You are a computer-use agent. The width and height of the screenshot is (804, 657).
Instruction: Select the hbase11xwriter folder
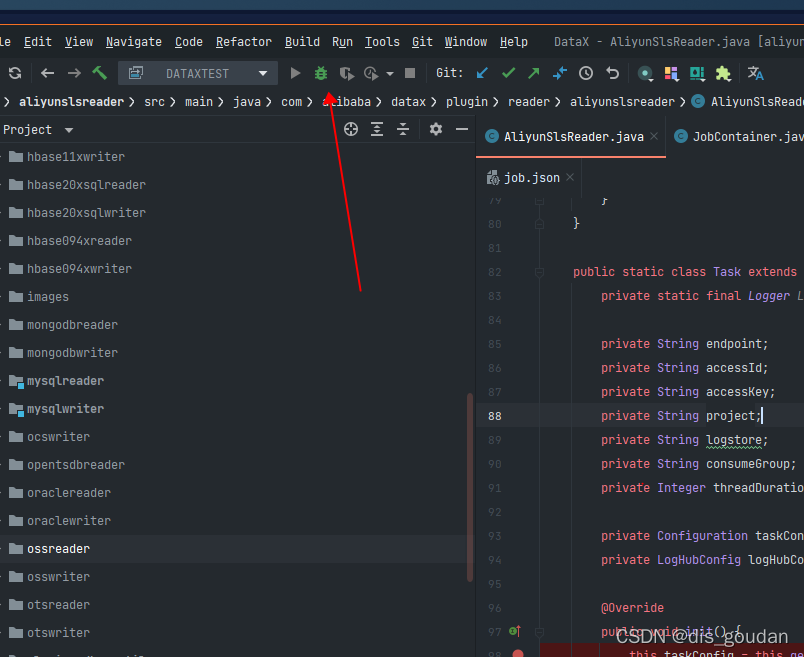76,157
